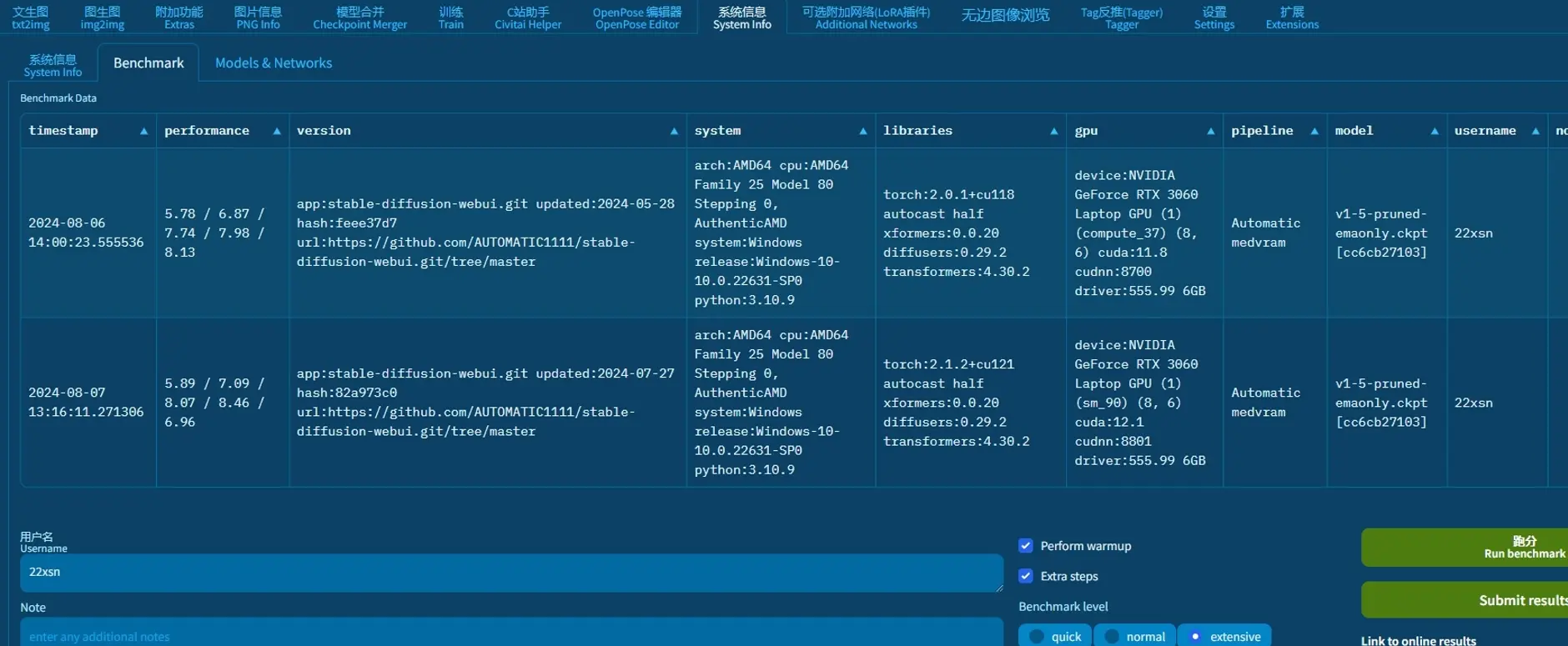Select version cell with hash:82a973c0

point(488,403)
